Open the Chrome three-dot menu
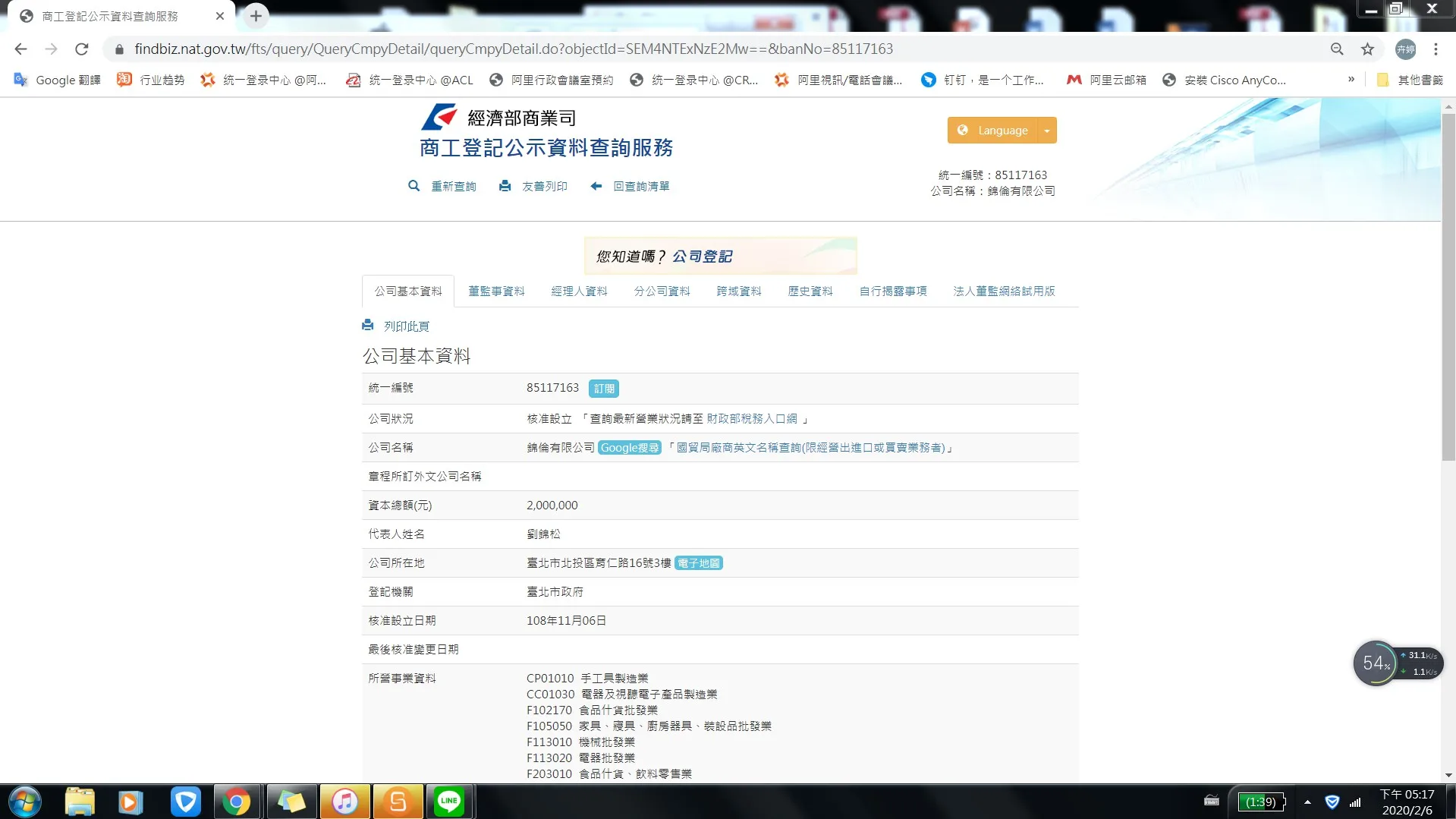The width and height of the screenshot is (1456, 819). pos(1436,49)
